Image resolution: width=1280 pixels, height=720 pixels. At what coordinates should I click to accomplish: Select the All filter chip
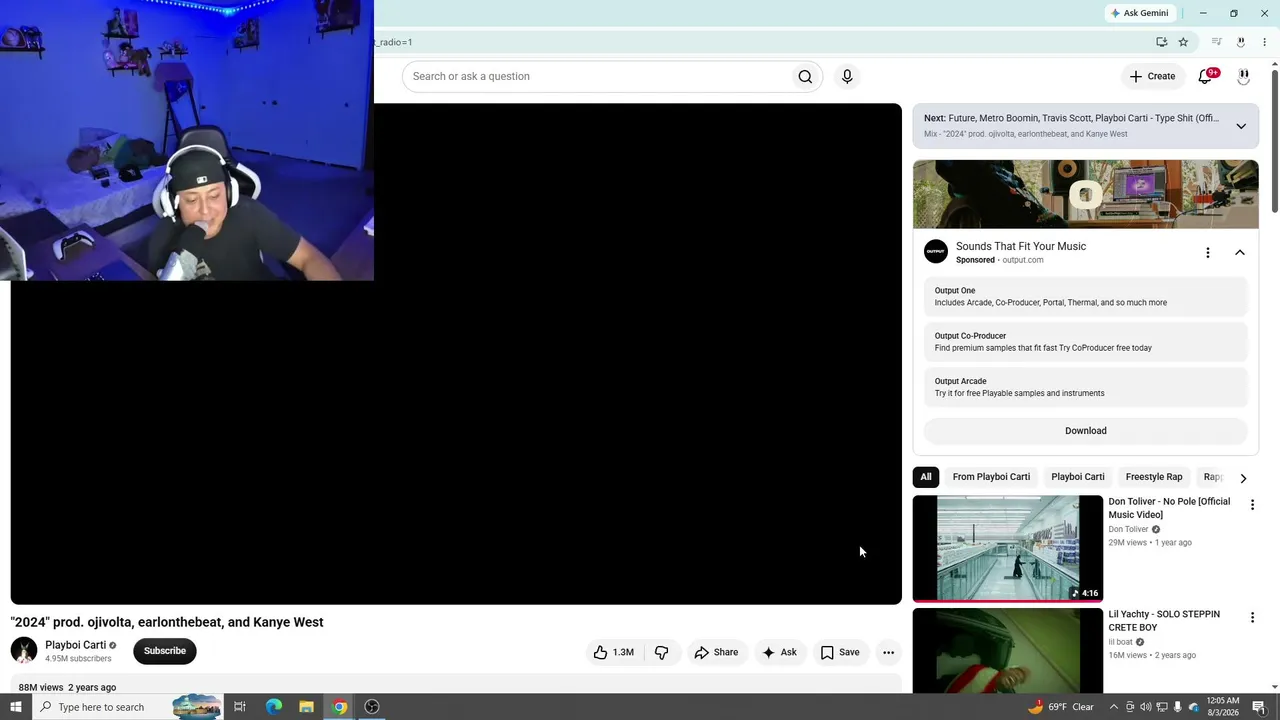(x=926, y=477)
